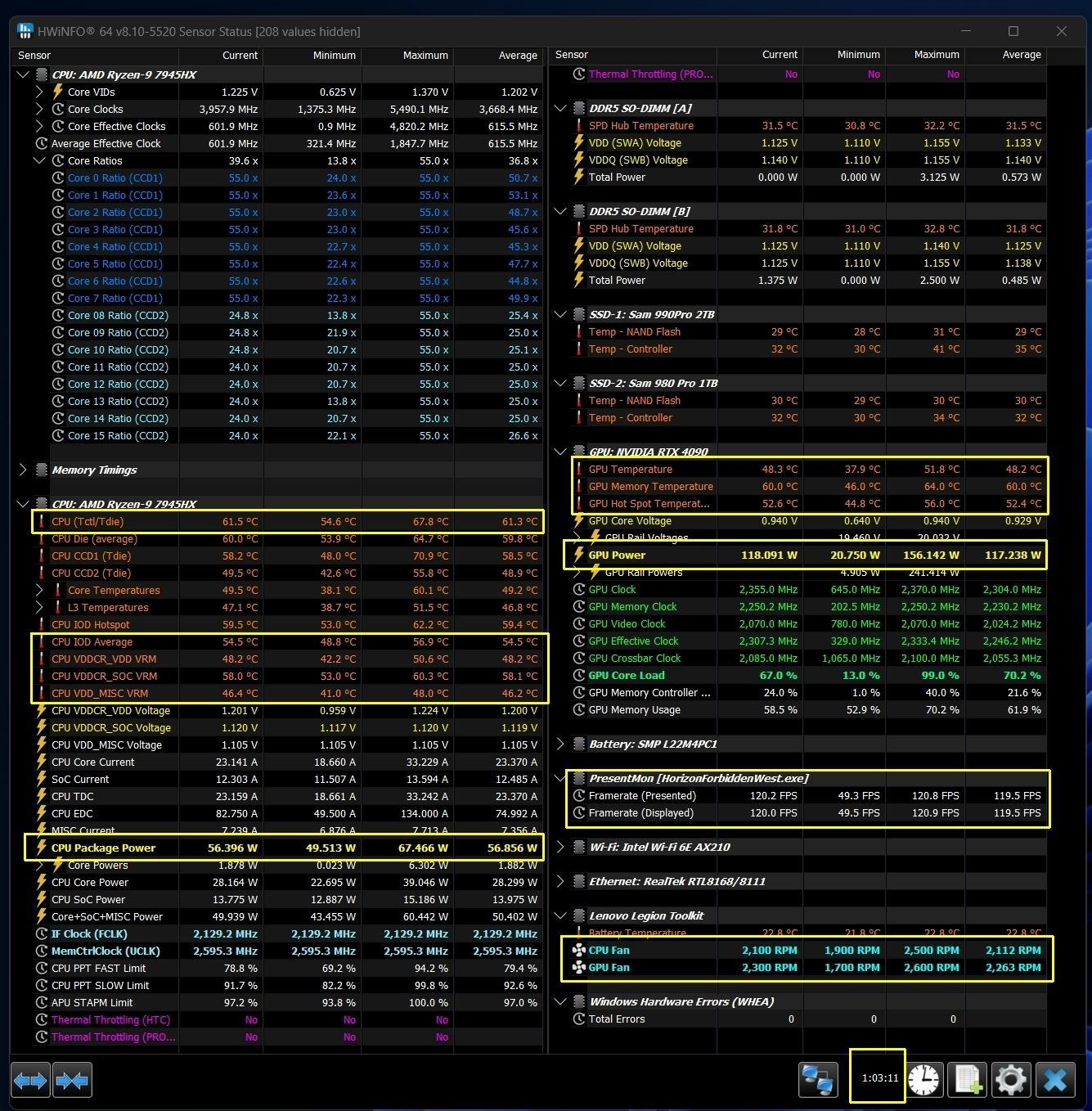This screenshot has width=1092, height=1111.
Task: Select the GPU Memory Temperature row
Action: (808, 487)
